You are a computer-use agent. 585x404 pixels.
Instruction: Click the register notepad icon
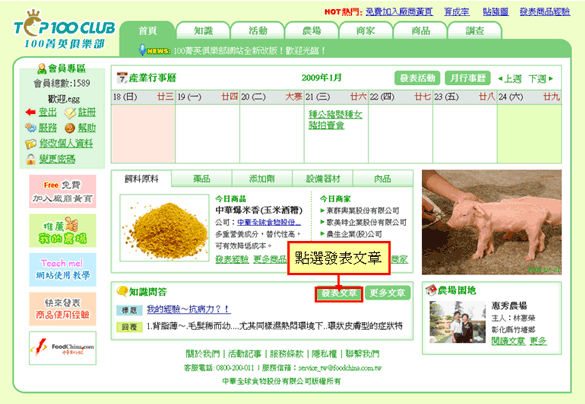(70, 112)
